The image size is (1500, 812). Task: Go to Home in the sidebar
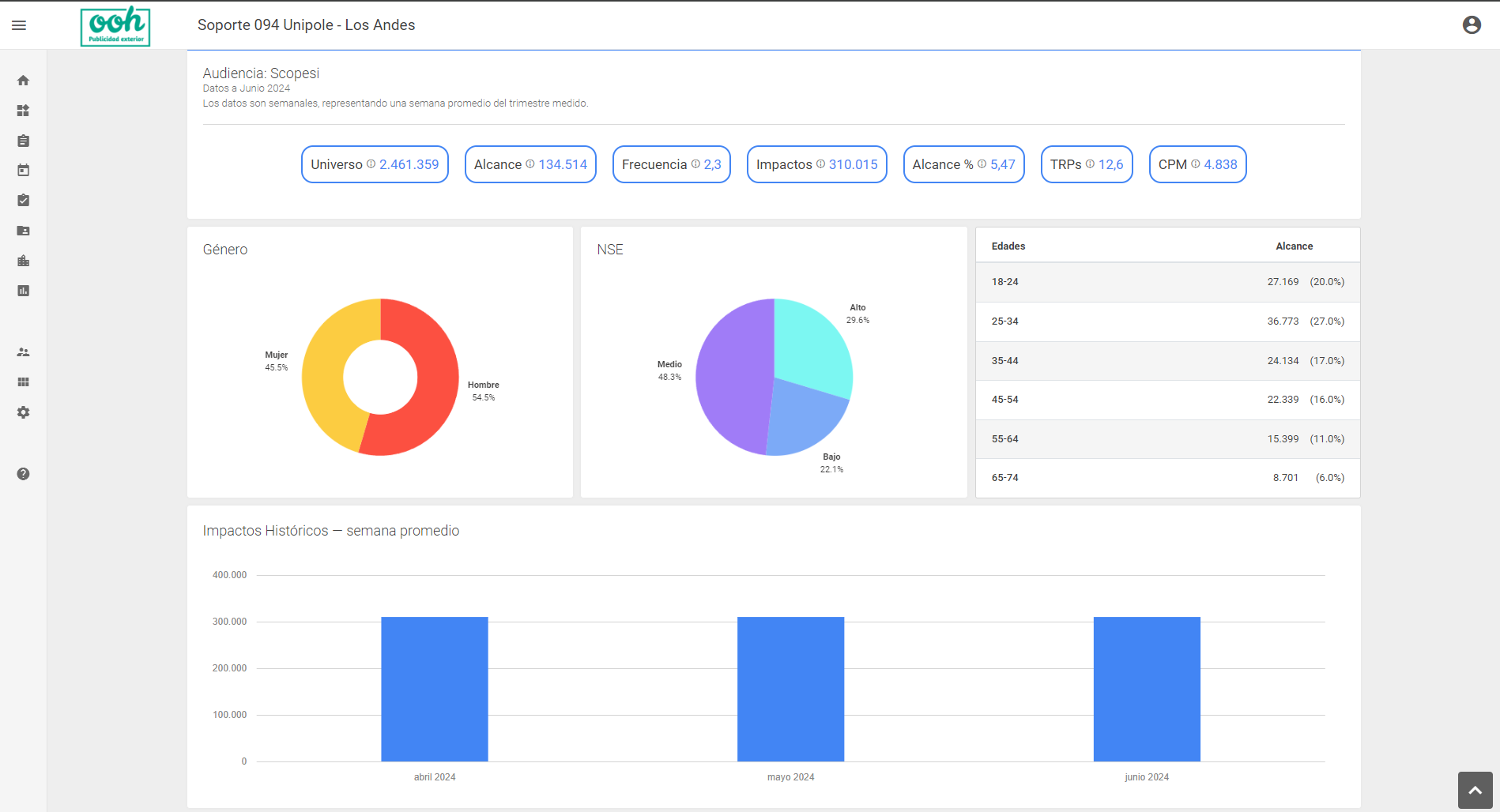[x=23, y=81]
